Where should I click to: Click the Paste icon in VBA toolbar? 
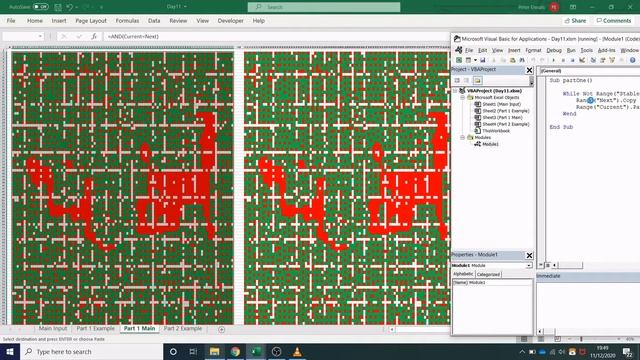512,60
